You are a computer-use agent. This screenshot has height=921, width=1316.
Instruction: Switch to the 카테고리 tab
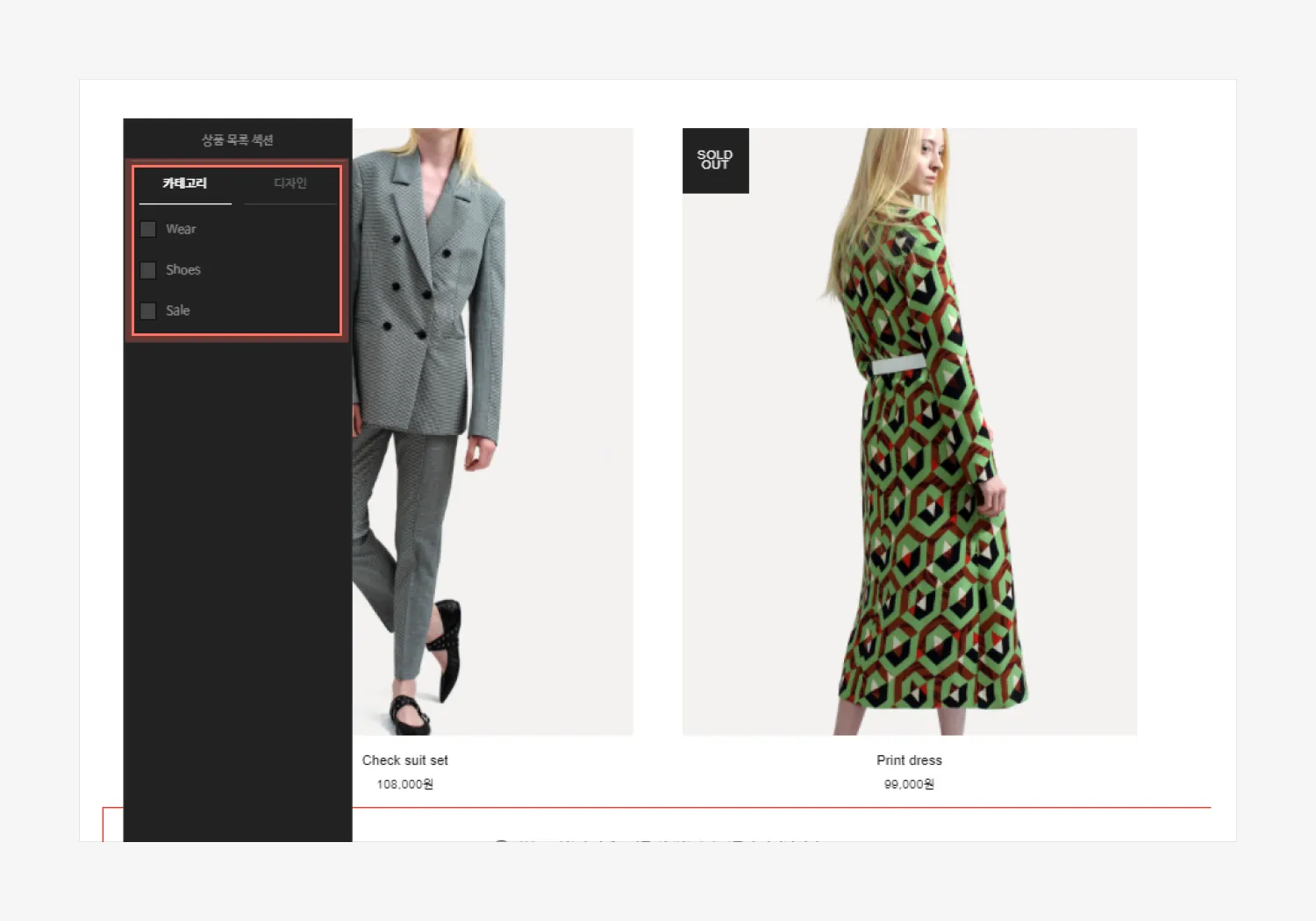click(x=185, y=183)
